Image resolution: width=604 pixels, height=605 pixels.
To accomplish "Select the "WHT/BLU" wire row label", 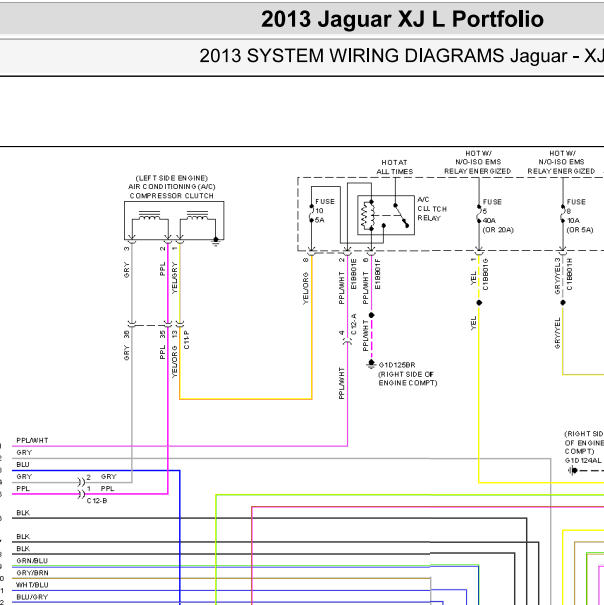I will [32, 585].
